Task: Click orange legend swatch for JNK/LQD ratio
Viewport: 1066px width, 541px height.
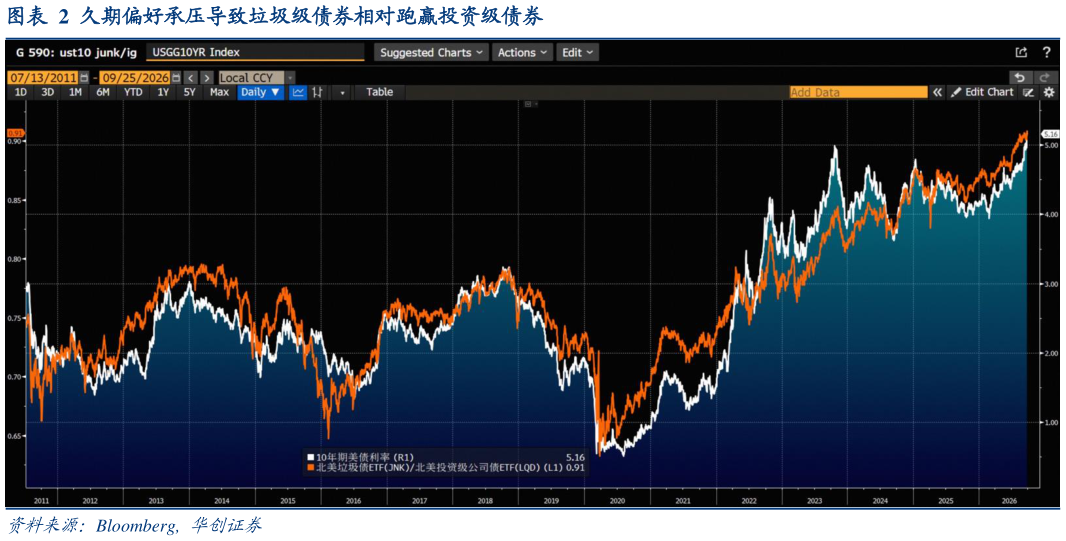Action: point(310,467)
